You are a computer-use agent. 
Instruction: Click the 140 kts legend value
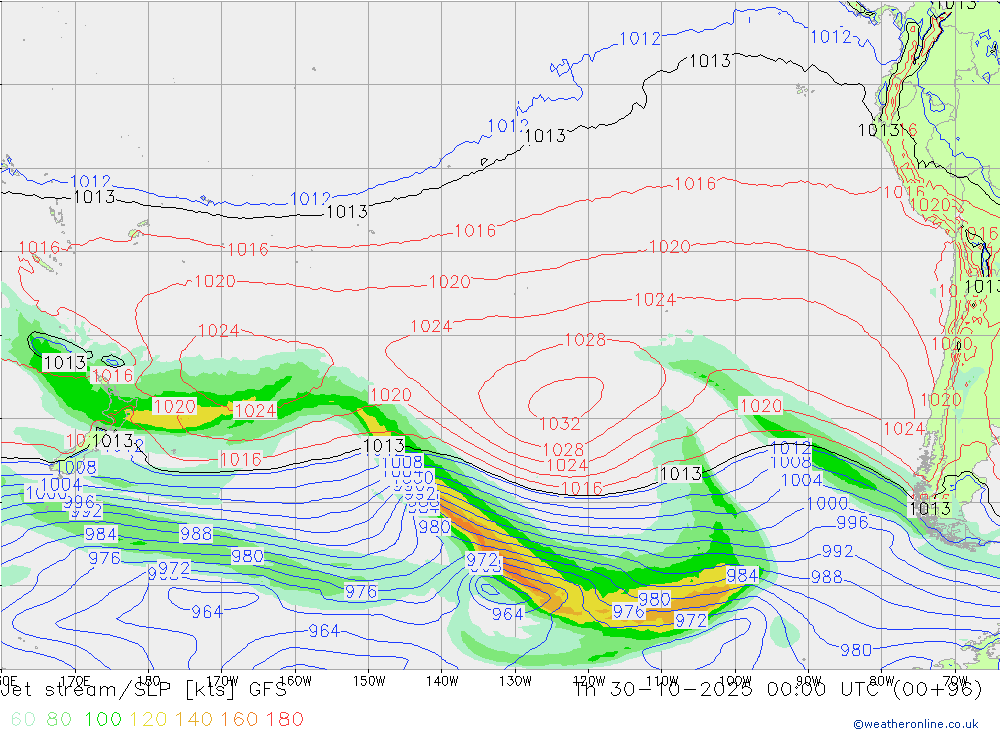click(194, 719)
